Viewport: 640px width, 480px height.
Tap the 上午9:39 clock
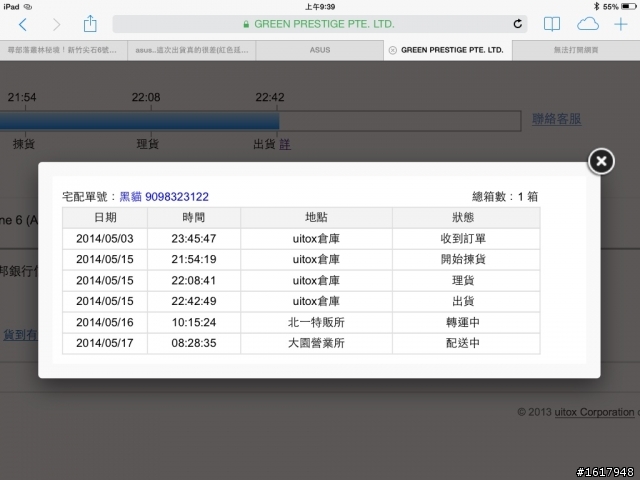tap(320, 7)
